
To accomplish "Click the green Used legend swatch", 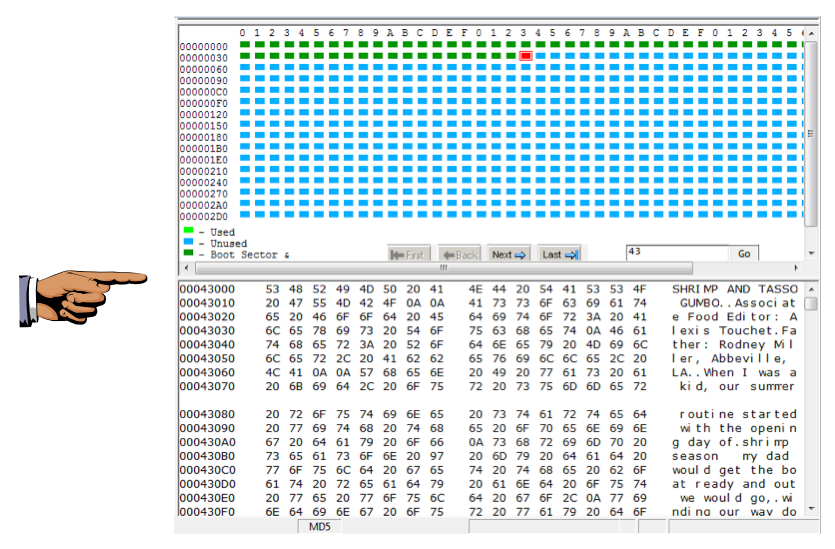I will coord(188,230).
